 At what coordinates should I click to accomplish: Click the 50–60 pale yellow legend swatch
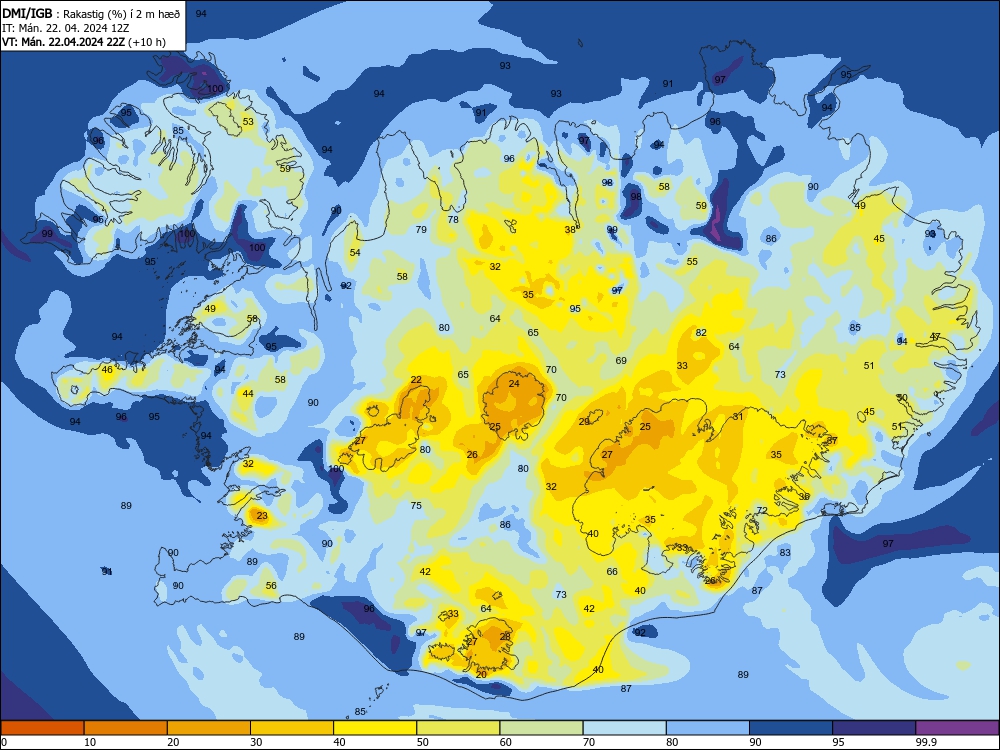458,728
